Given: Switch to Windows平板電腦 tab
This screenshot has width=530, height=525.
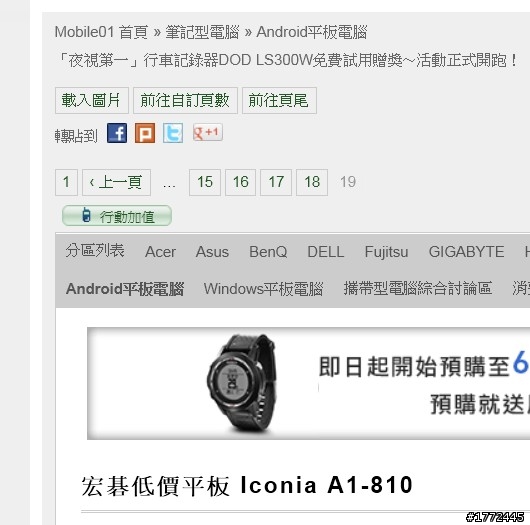Looking at the screenshot, I should (263, 289).
